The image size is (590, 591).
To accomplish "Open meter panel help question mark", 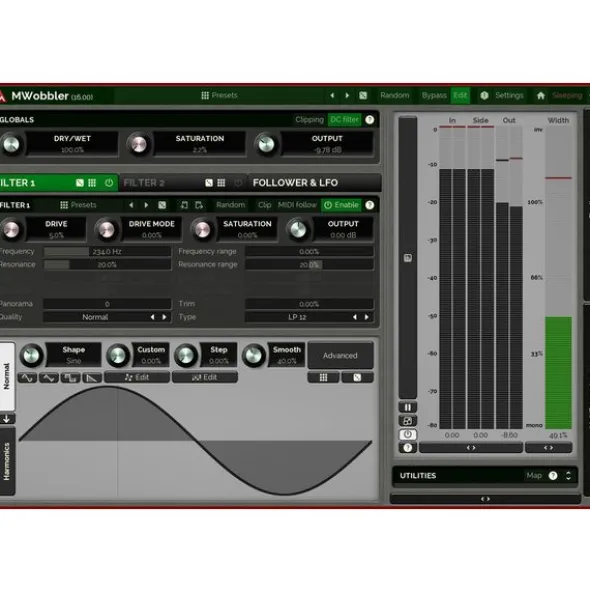I will point(408,448).
